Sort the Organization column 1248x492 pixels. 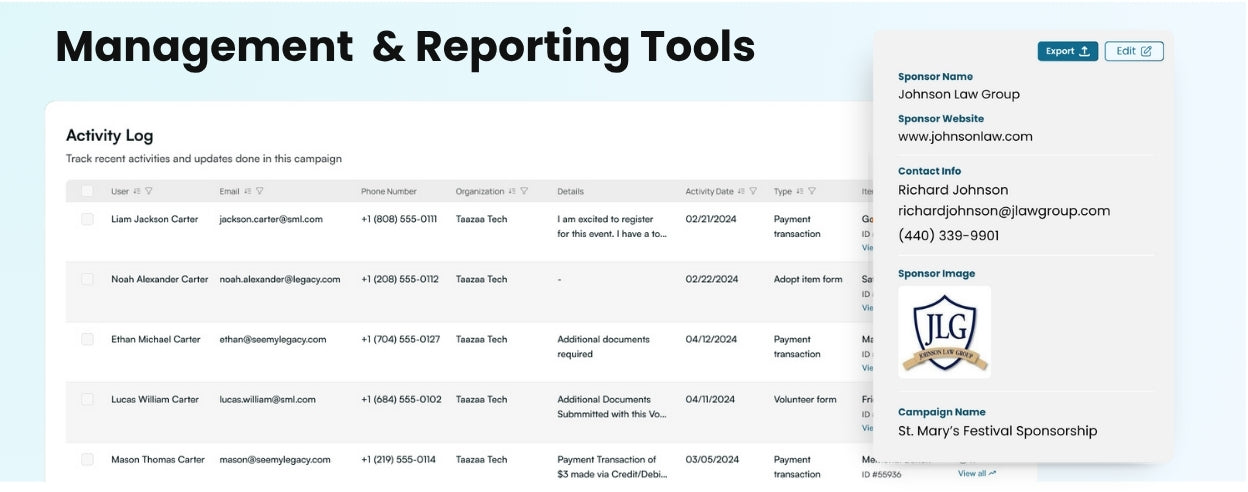point(512,191)
